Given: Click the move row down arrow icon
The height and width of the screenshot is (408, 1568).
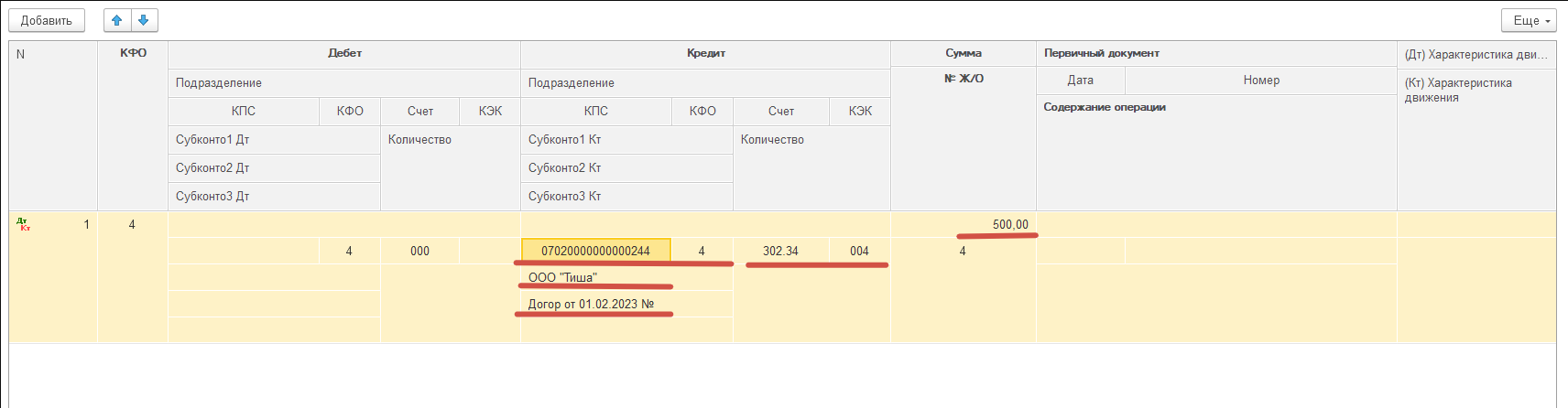Looking at the screenshot, I should [144, 20].
